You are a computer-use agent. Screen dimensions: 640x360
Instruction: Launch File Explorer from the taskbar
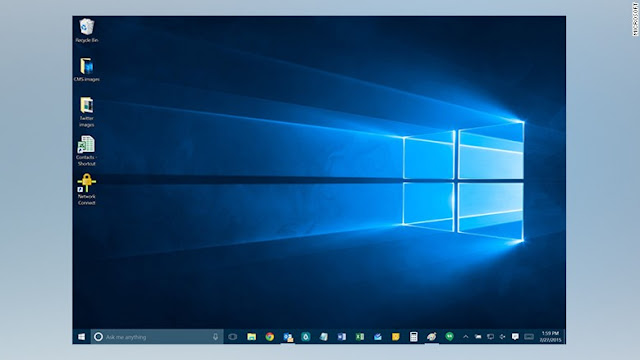tap(251, 337)
